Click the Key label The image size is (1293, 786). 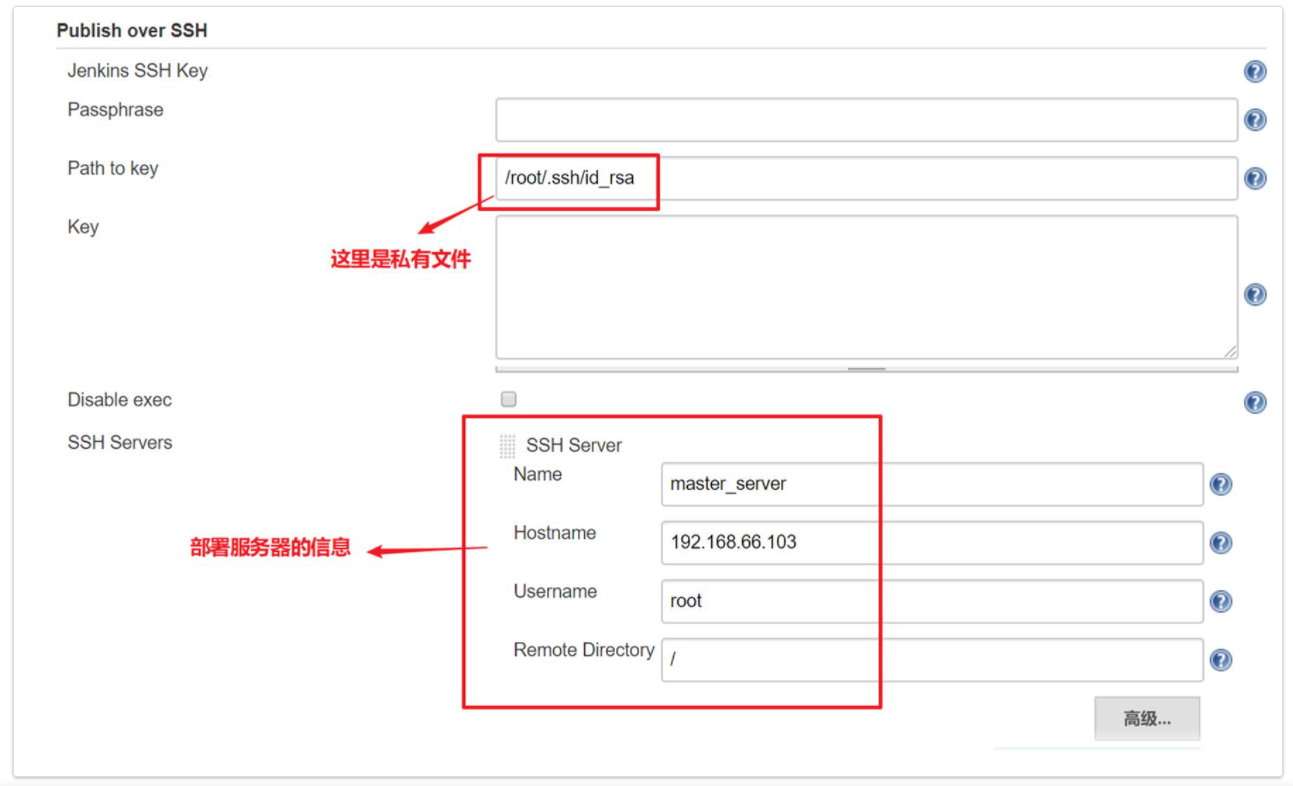(x=83, y=227)
